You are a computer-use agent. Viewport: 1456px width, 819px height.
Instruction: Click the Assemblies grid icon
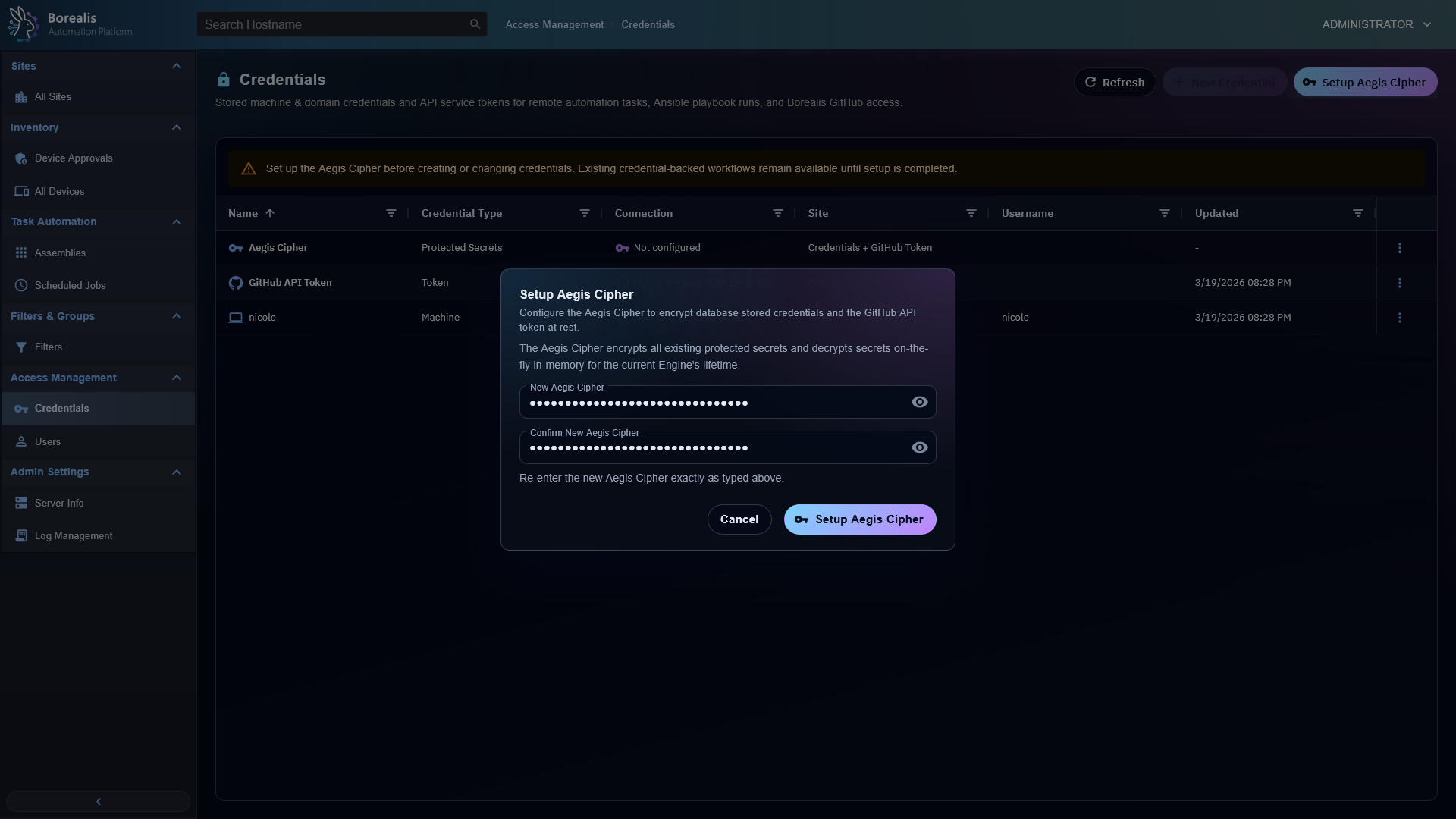[21, 253]
